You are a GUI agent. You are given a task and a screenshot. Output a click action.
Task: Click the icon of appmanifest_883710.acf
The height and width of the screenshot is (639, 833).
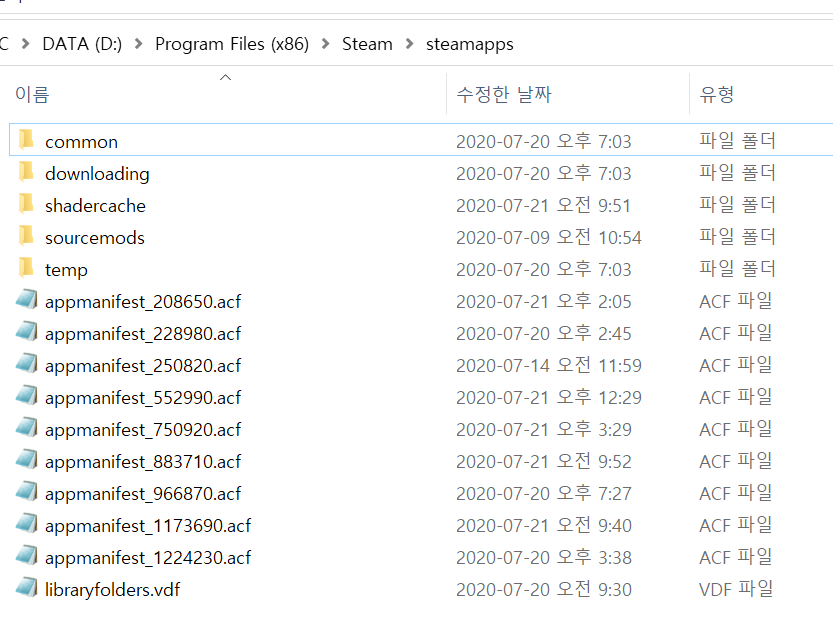click(27, 460)
